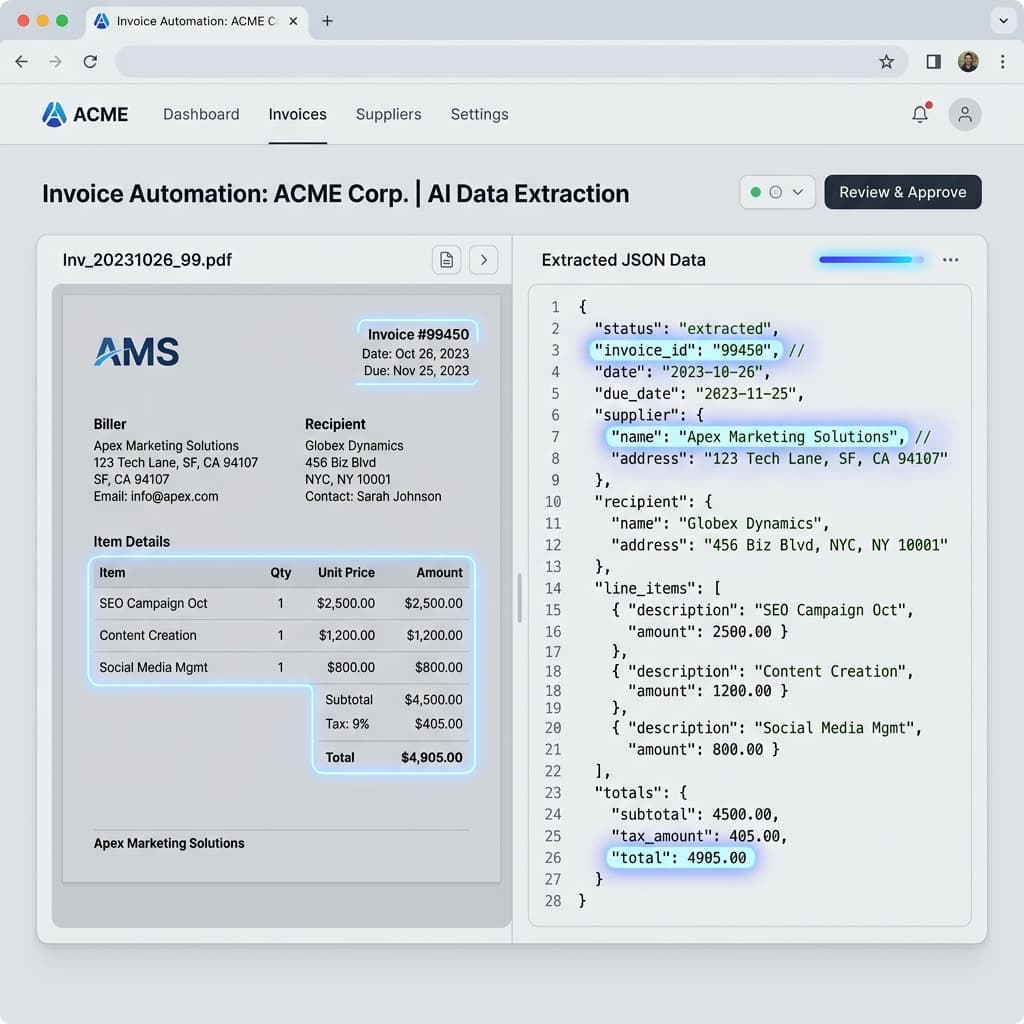The height and width of the screenshot is (1024, 1024).
Task: Go to next invoice with the chevron button
Action: point(484,260)
